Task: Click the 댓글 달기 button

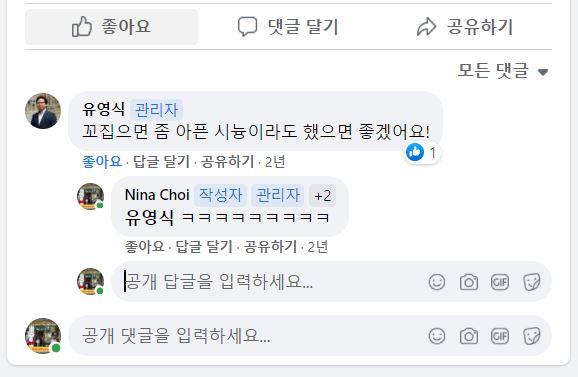Action: click(x=288, y=27)
